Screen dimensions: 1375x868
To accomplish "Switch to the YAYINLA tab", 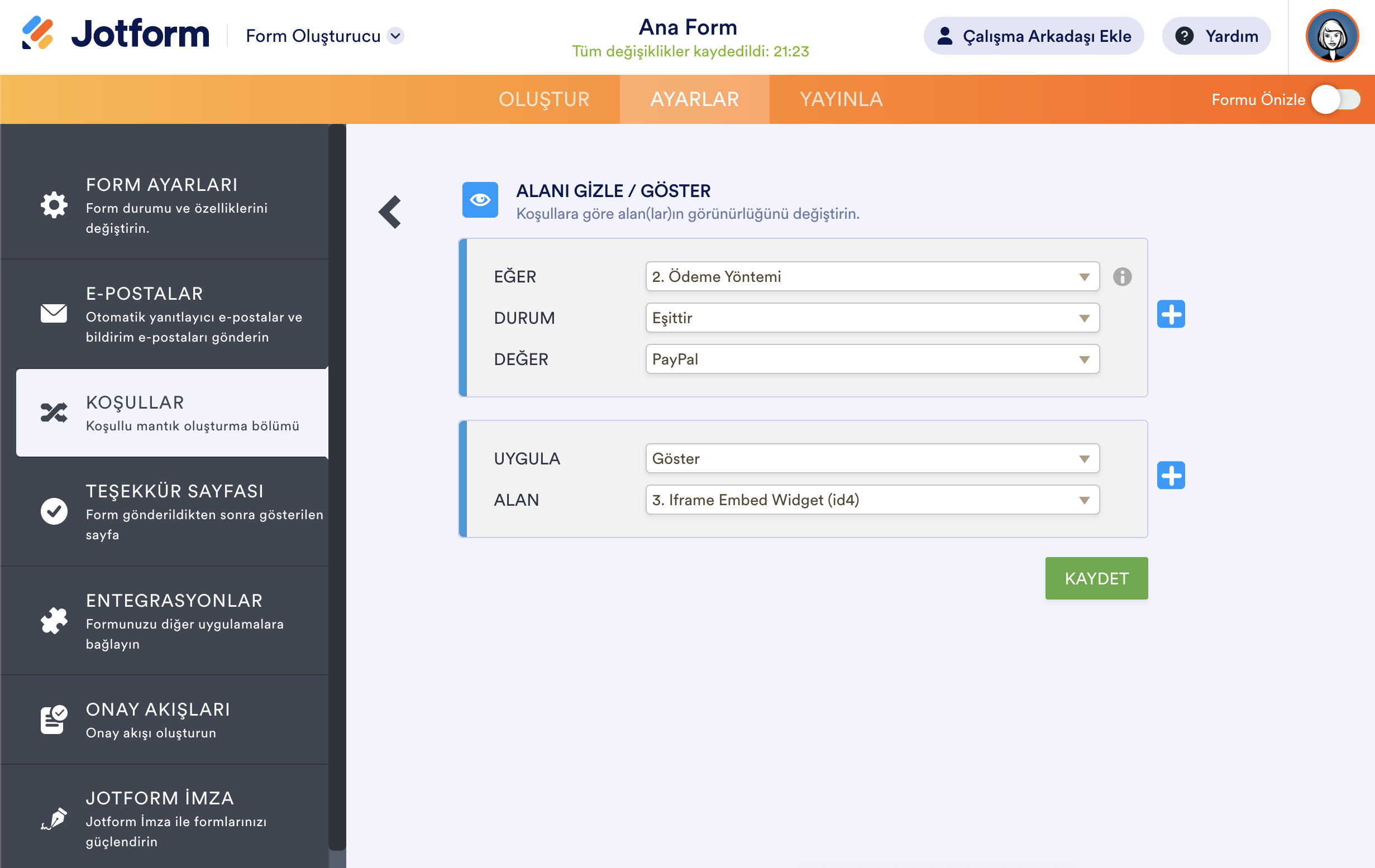I will point(841,100).
